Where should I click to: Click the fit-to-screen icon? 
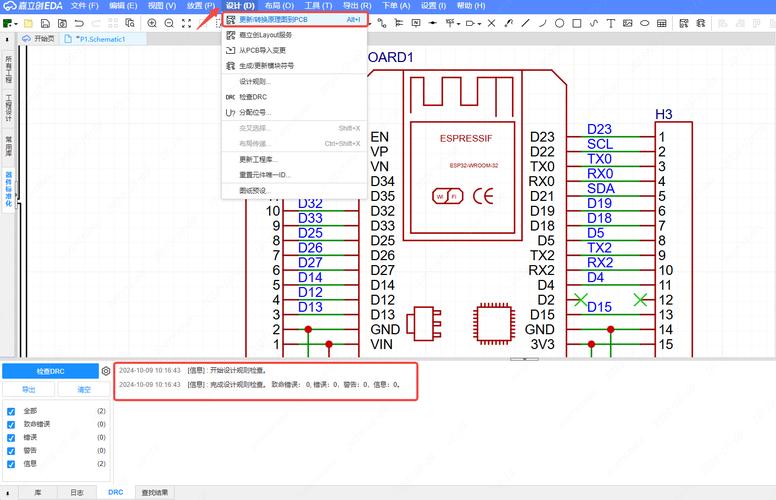186,23
